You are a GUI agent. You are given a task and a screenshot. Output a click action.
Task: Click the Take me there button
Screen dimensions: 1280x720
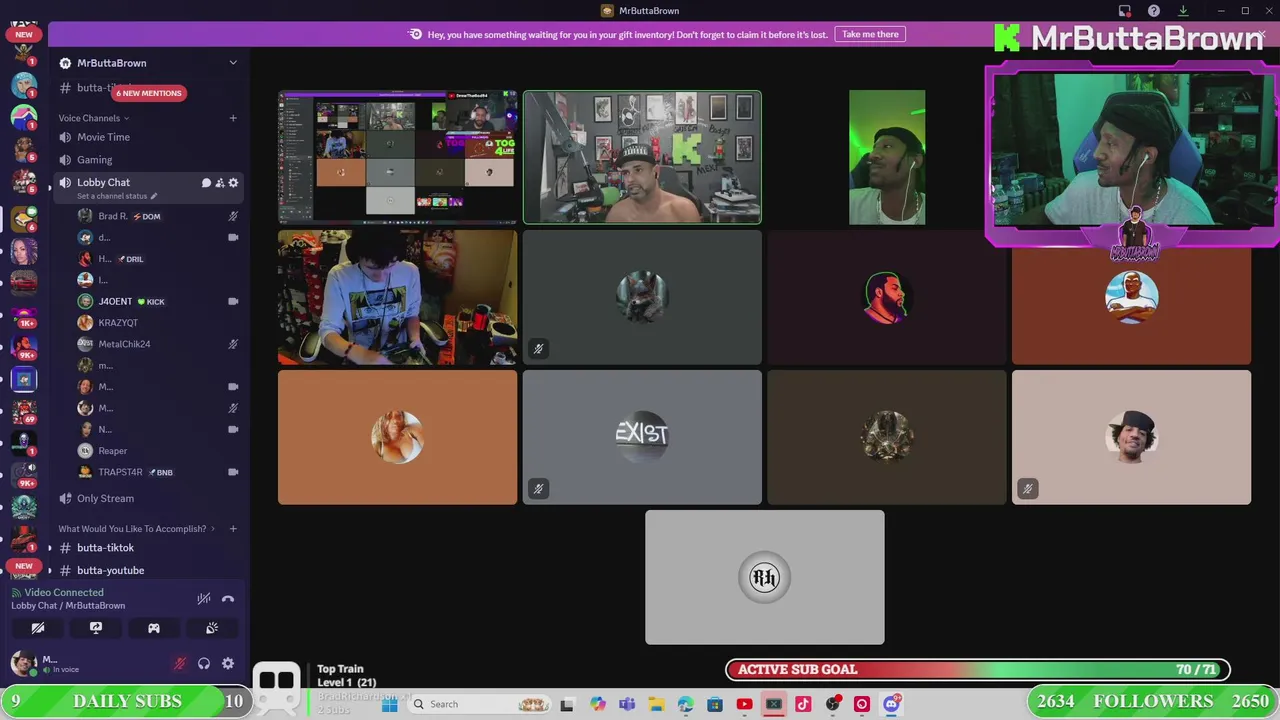(870, 34)
